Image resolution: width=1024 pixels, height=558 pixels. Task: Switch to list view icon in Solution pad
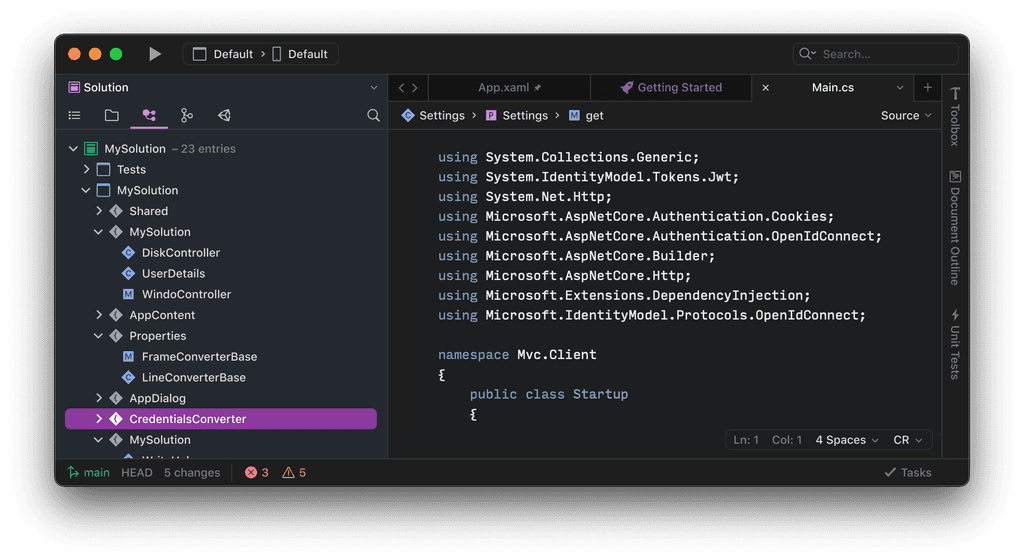coord(74,116)
